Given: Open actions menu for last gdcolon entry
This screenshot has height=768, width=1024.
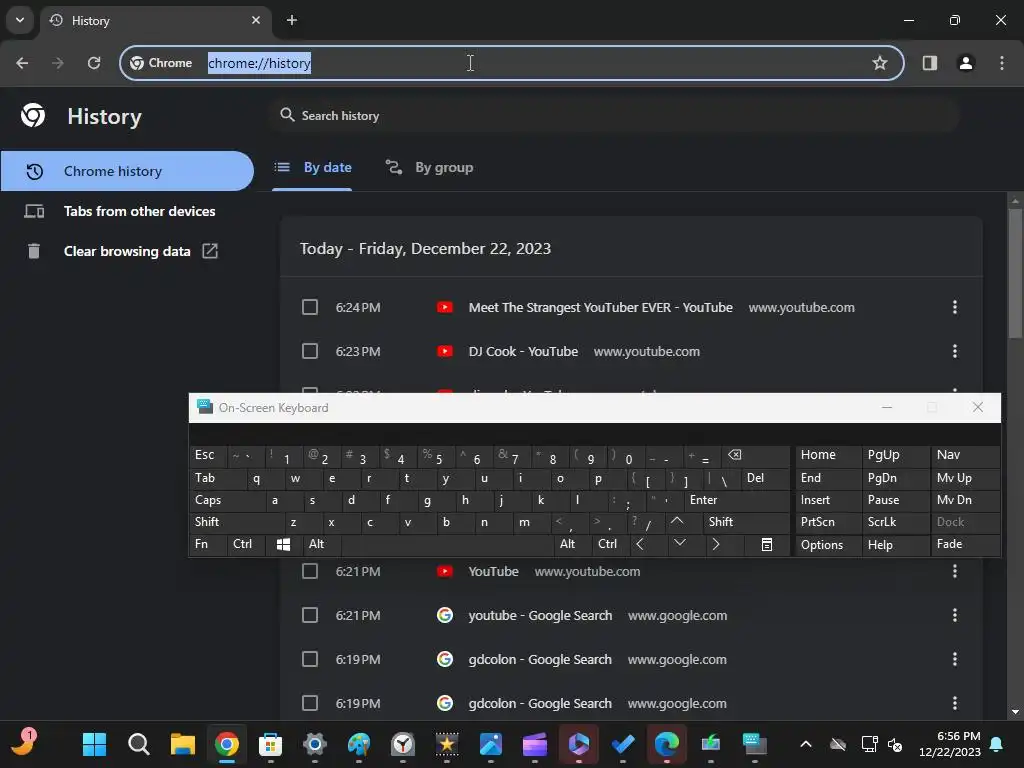Looking at the screenshot, I should pyautogui.click(x=955, y=703).
